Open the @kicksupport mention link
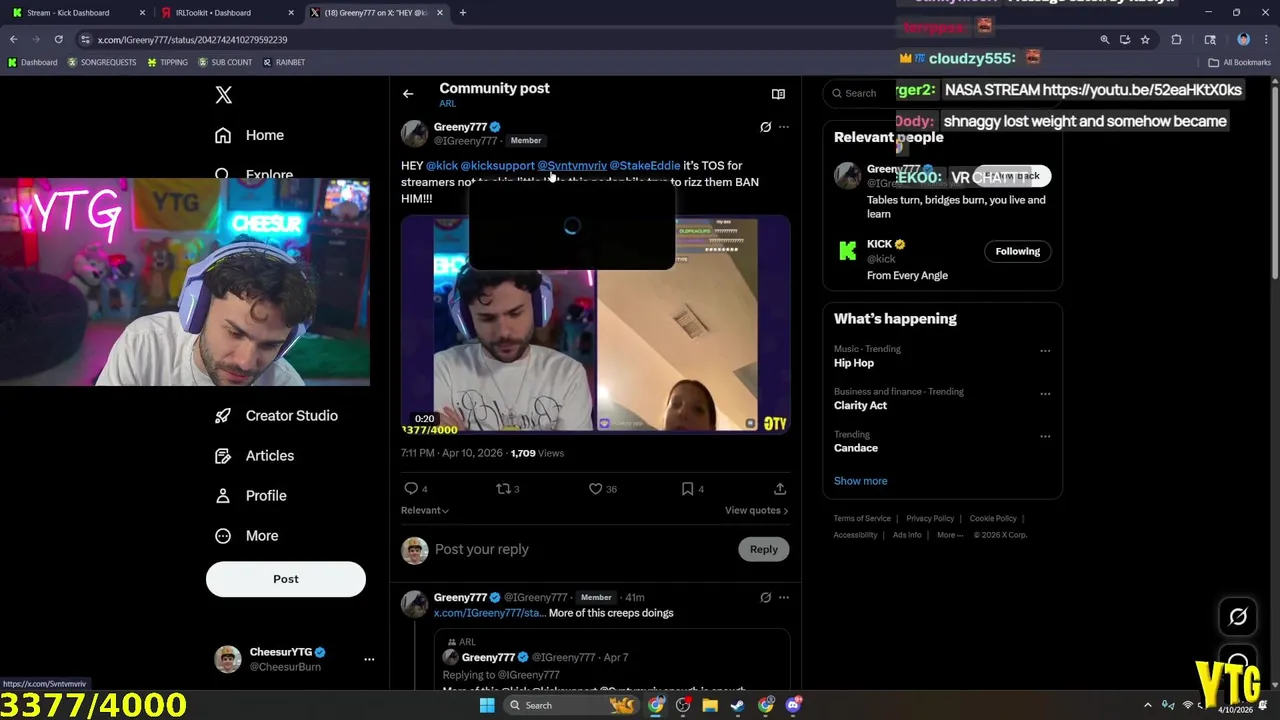The width and height of the screenshot is (1280, 720). (x=497, y=166)
